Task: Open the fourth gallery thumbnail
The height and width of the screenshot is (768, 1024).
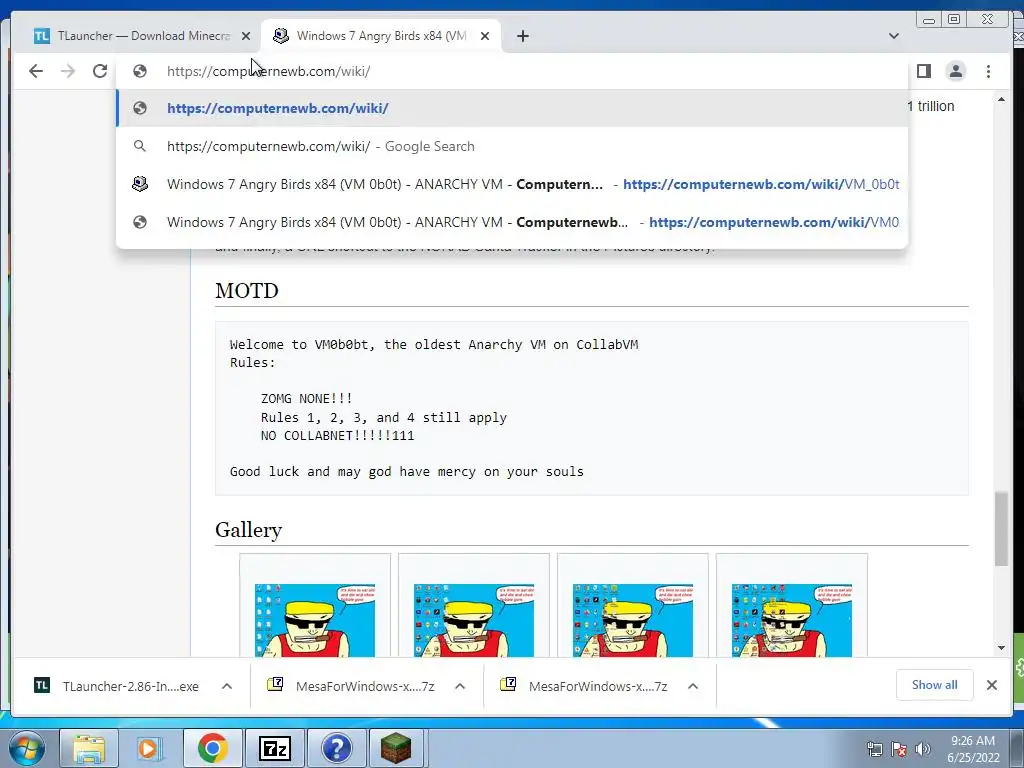Action: click(x=792, y=620)
